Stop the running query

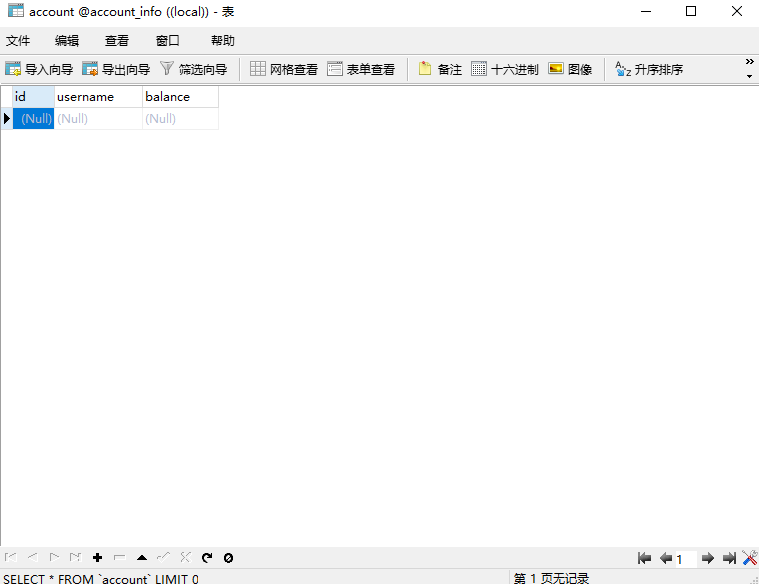[x=228, y=558]
